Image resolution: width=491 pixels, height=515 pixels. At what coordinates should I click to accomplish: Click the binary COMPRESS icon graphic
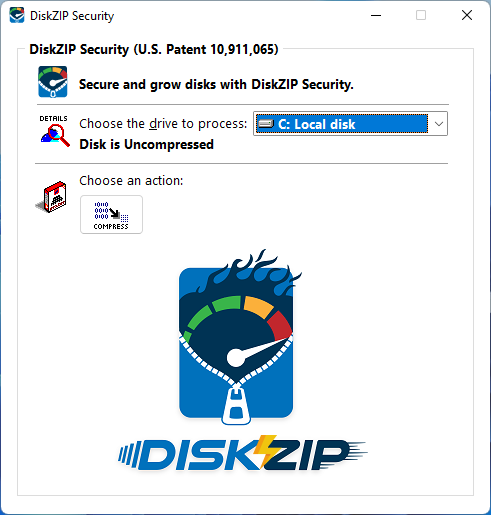click(111, 211)
